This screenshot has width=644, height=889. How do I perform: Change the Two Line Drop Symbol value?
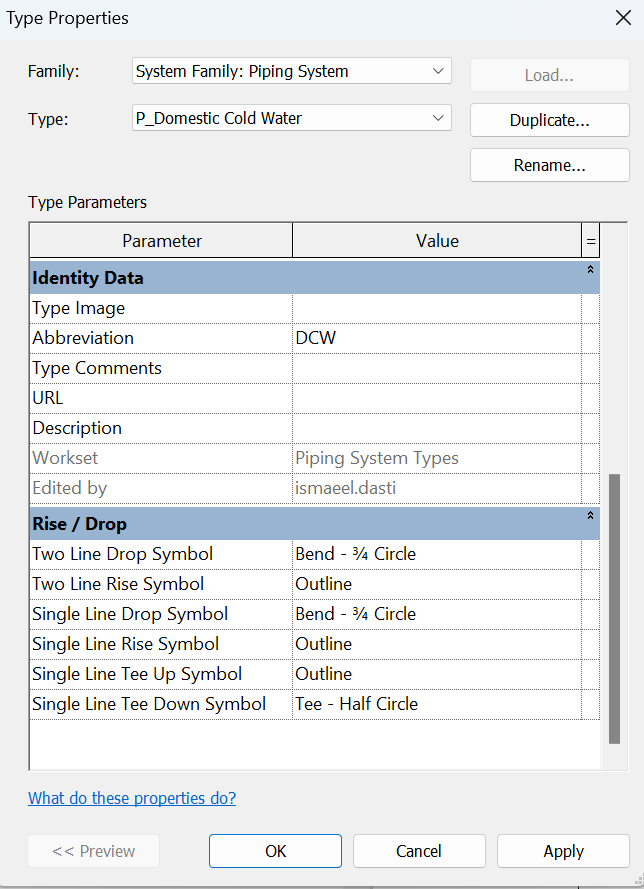[437, 553]
